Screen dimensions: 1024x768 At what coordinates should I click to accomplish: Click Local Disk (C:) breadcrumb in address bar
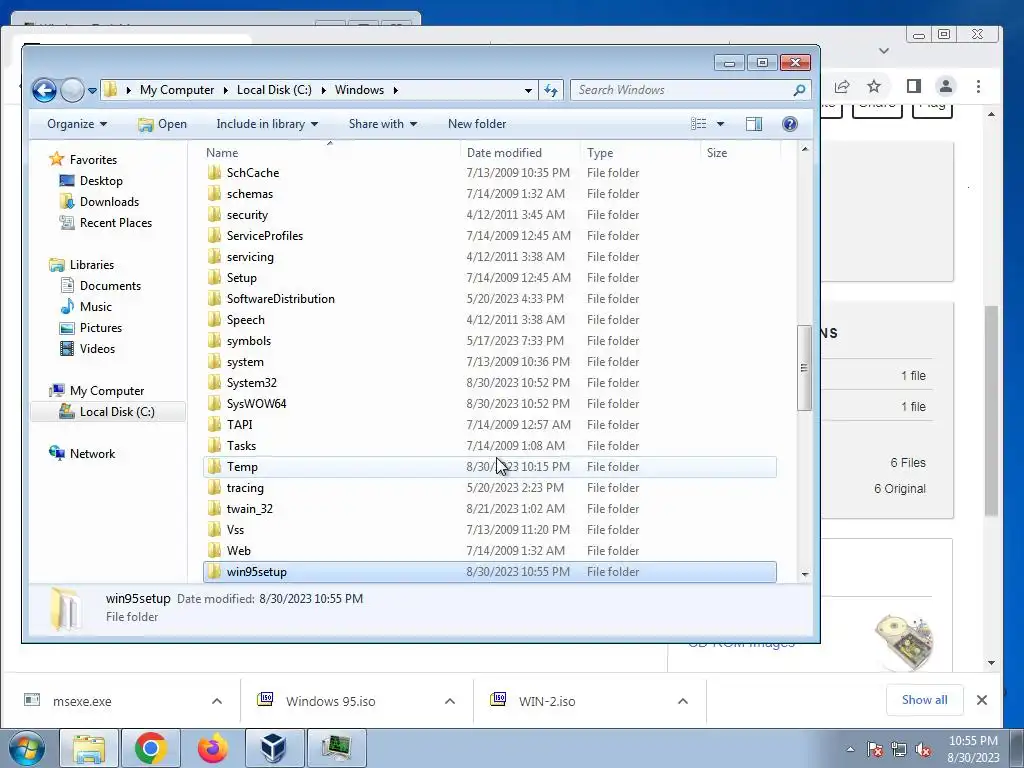(274, 90)
